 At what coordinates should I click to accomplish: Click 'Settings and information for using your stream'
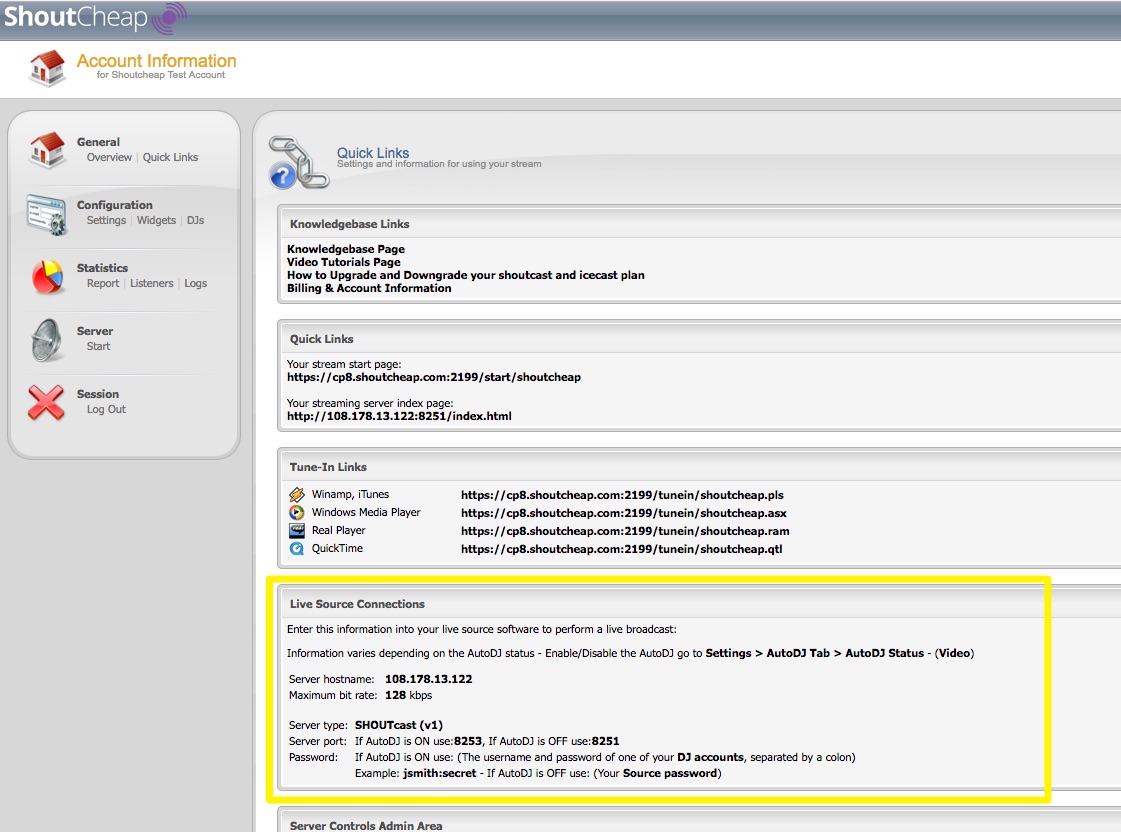tap(439, 164)
